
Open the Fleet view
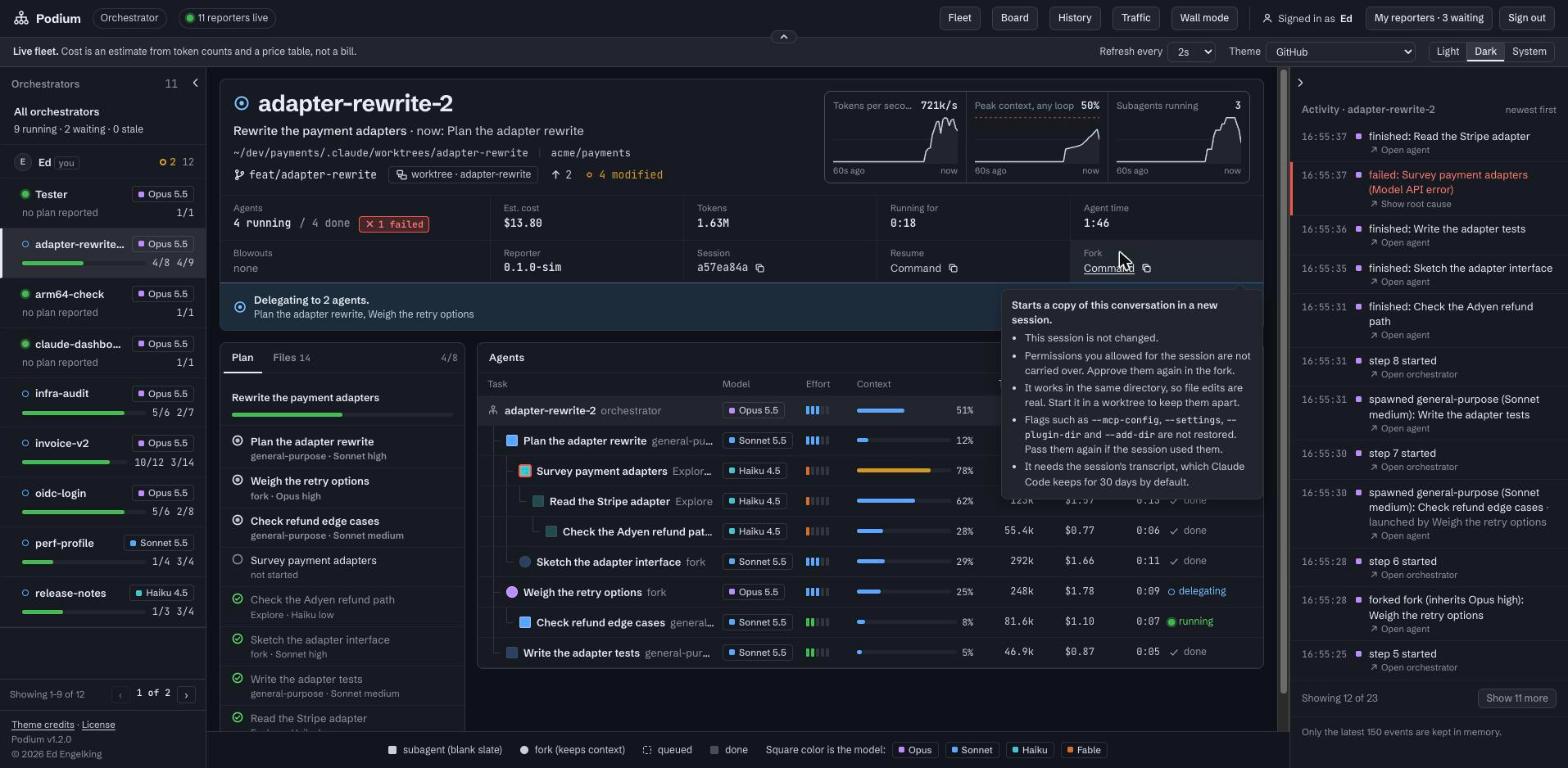(959, 18)
